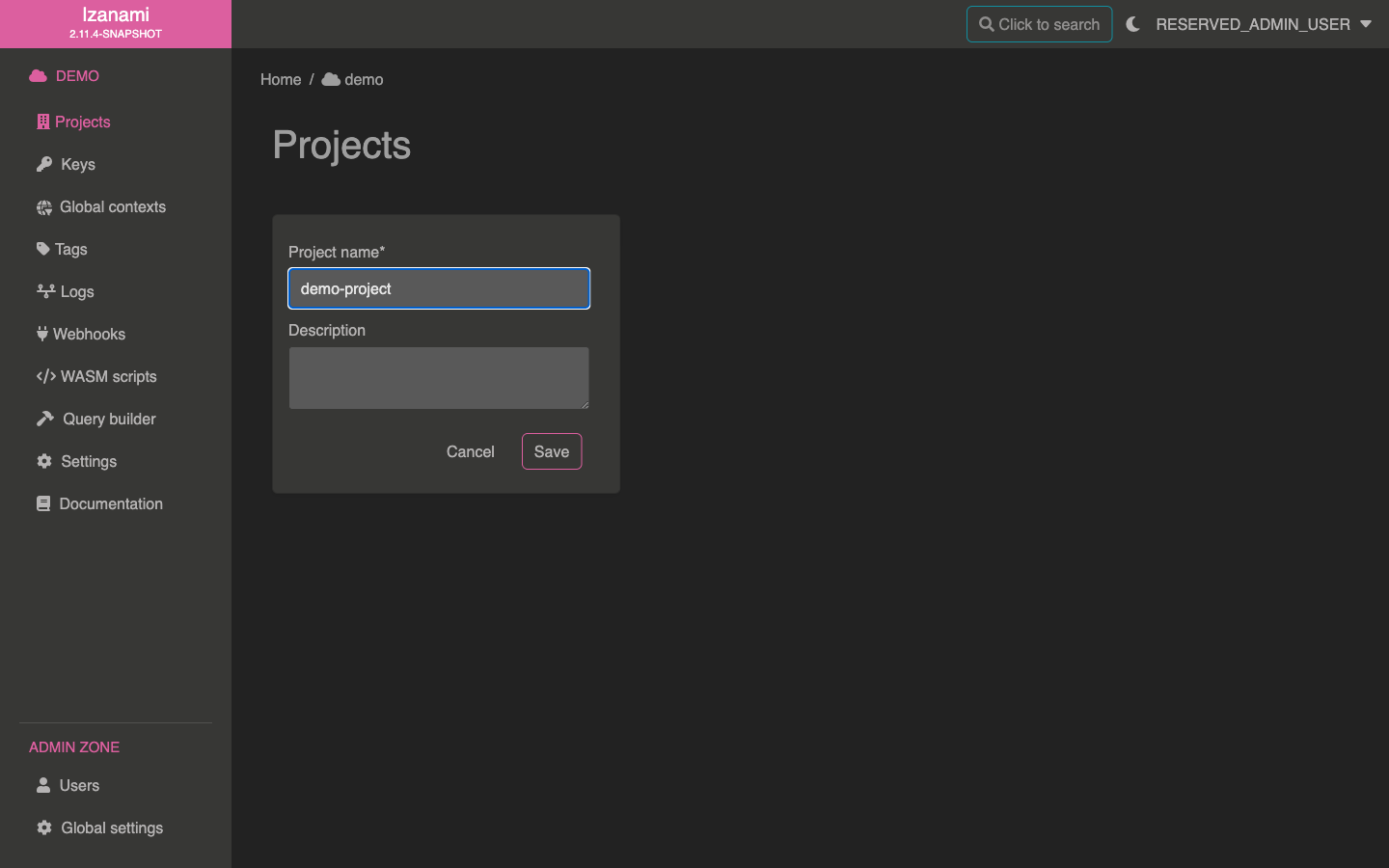1389x868 pixels.
Task: Click the Tags tag icon
Action: [42, 249]
